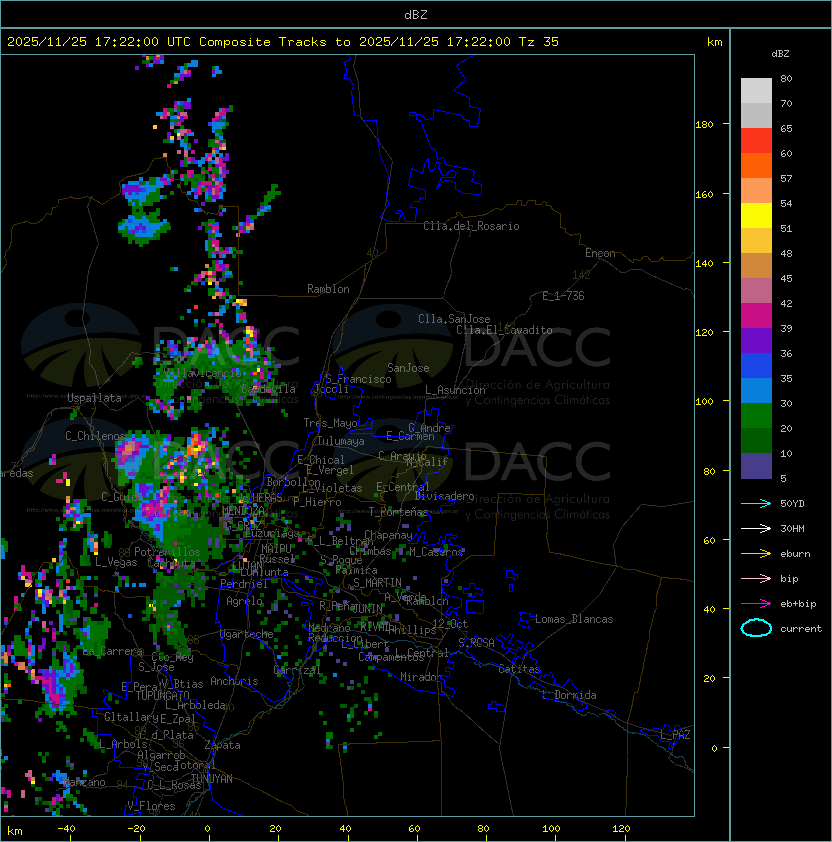Click the 'Zapata' place label
Viewport: 832px width, 842px height.
[222, 745]
